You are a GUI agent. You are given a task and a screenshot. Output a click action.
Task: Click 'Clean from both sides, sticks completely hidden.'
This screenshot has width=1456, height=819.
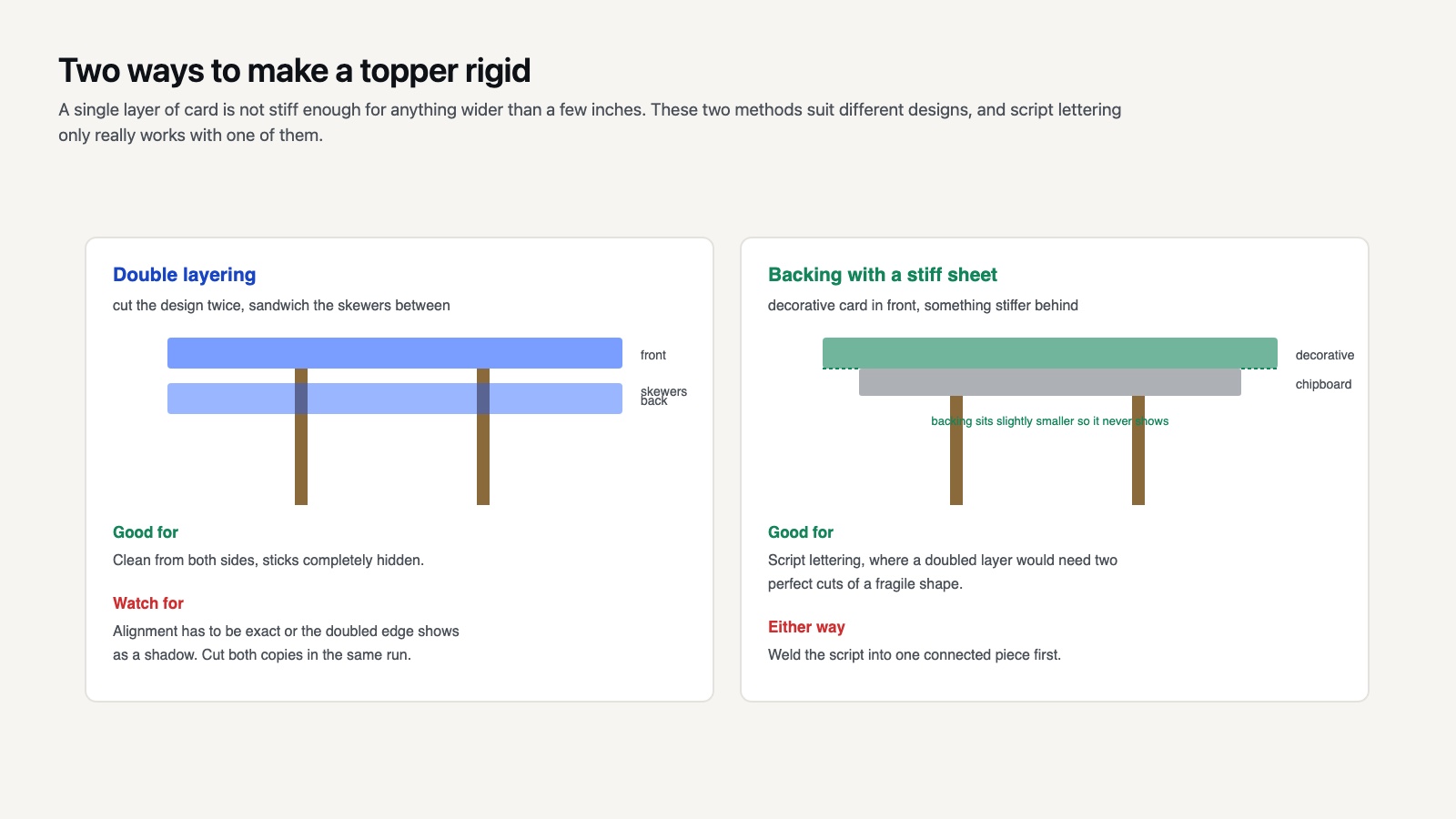pyautogui.click(x=268, y=560)
